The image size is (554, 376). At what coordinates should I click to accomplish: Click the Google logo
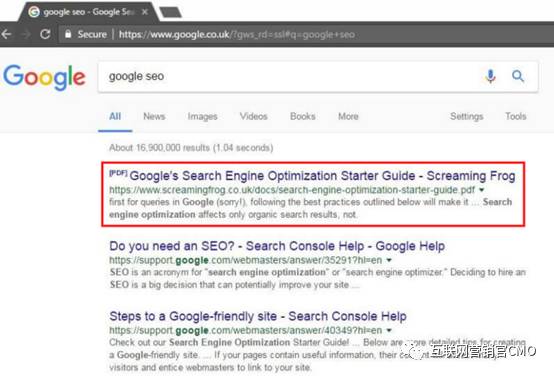point(45,77)
